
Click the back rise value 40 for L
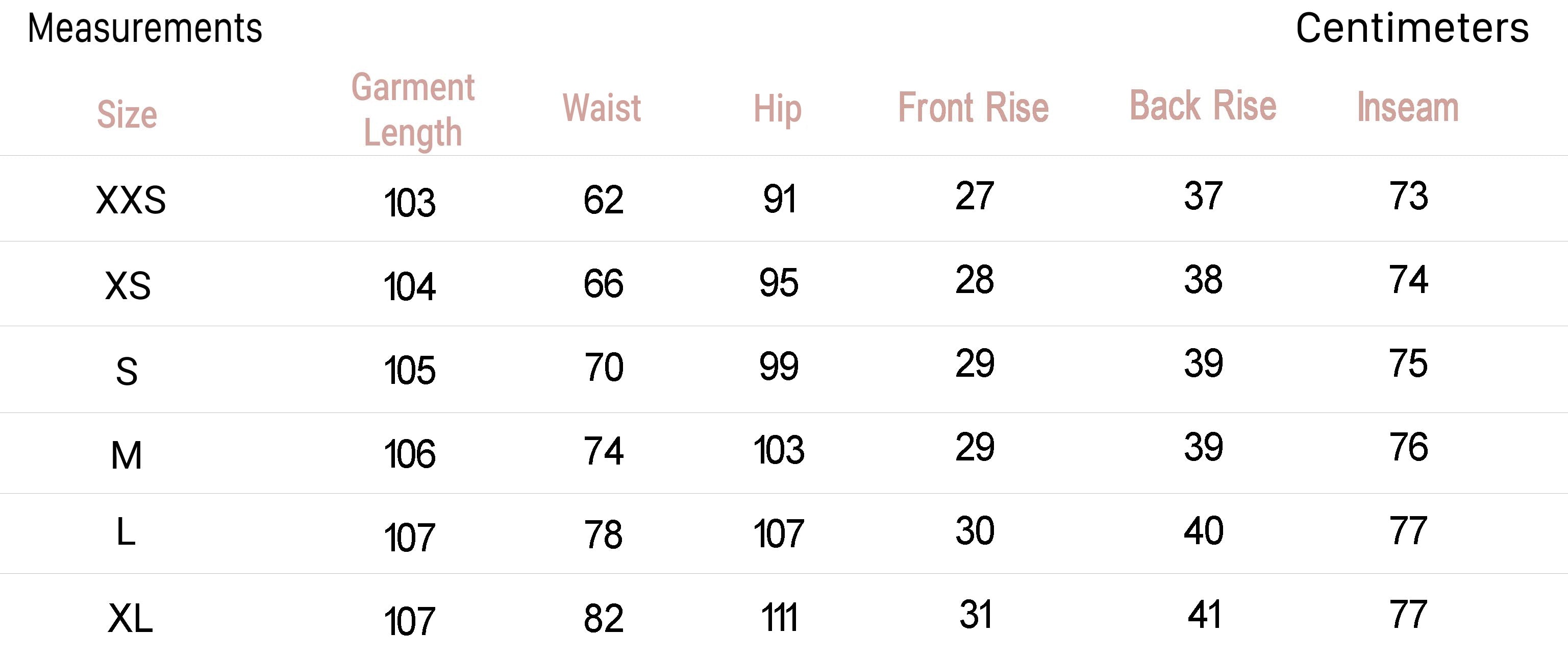click(x=1203, y=530)
